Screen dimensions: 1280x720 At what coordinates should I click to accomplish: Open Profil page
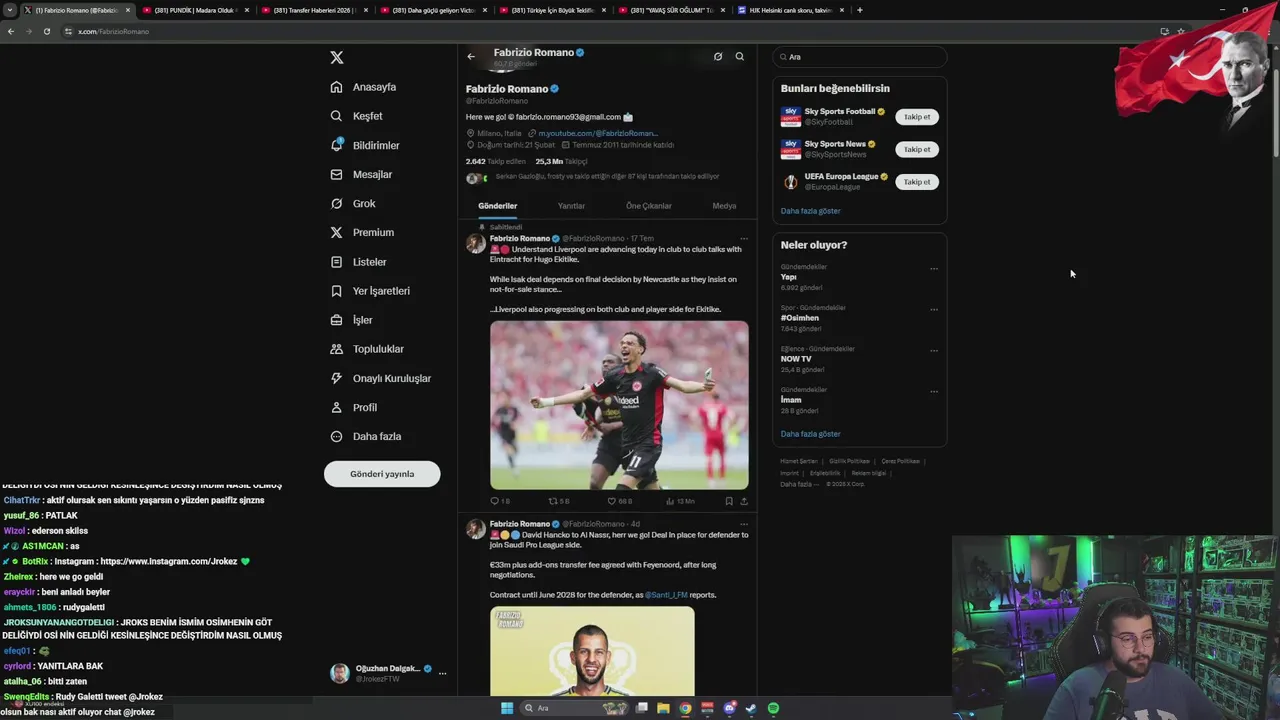[x=353, y=407]
